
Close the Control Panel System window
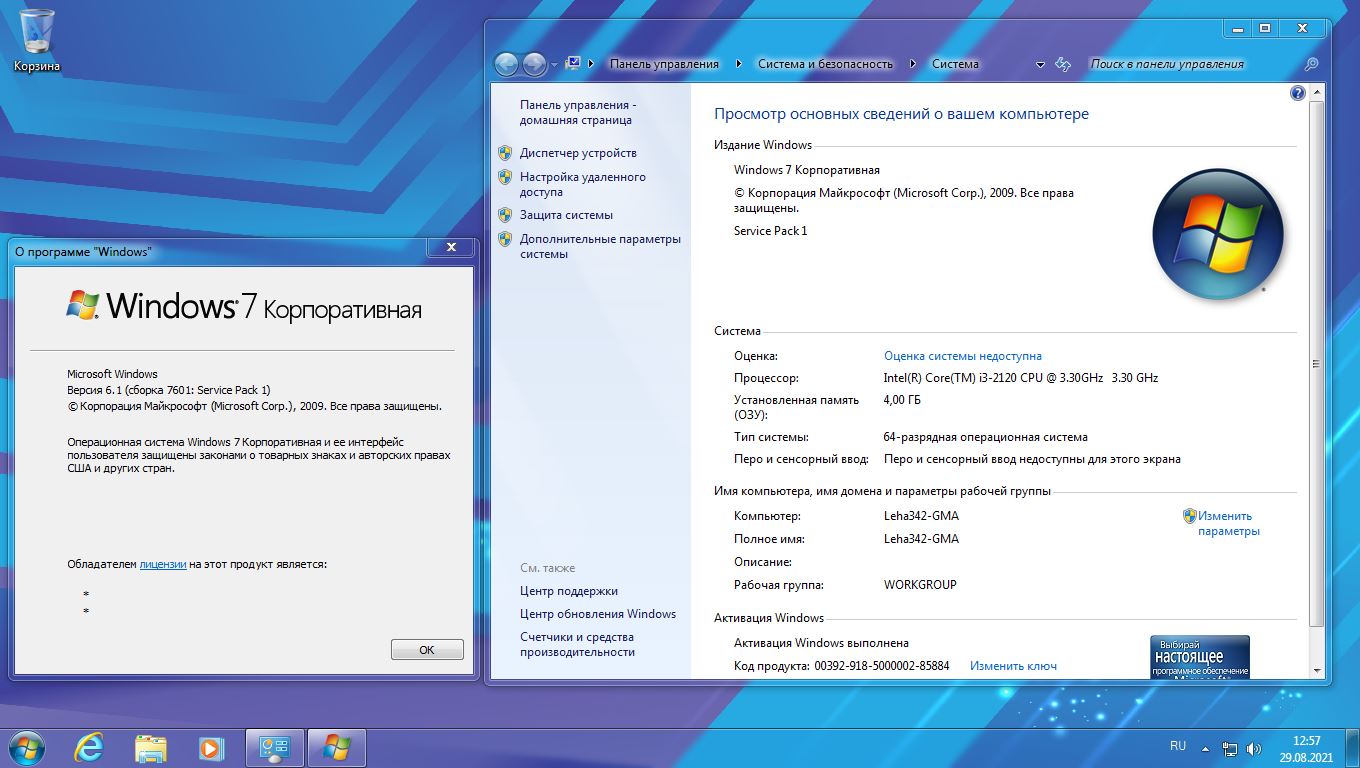click(x=1301, y=29)
